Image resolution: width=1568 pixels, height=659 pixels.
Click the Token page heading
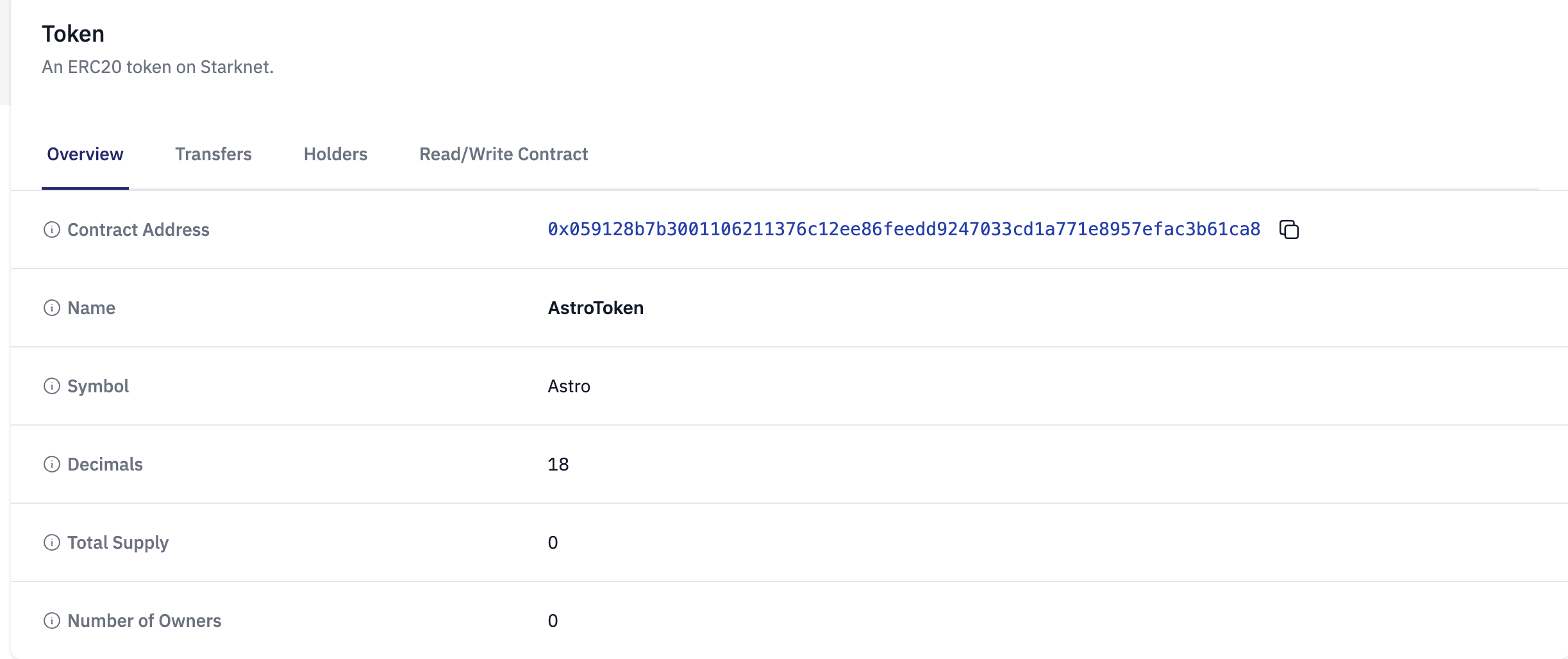point(73,34)
